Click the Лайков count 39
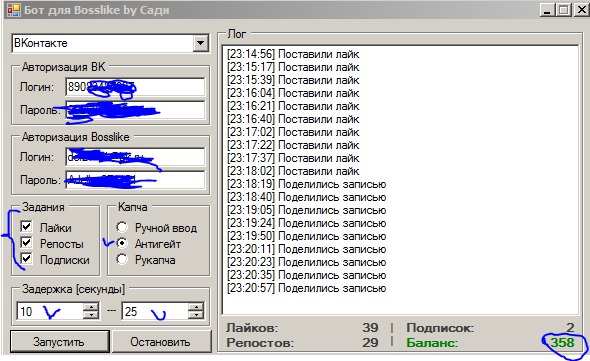This screenshot has height=361, width=590. (x=370, y=327)
